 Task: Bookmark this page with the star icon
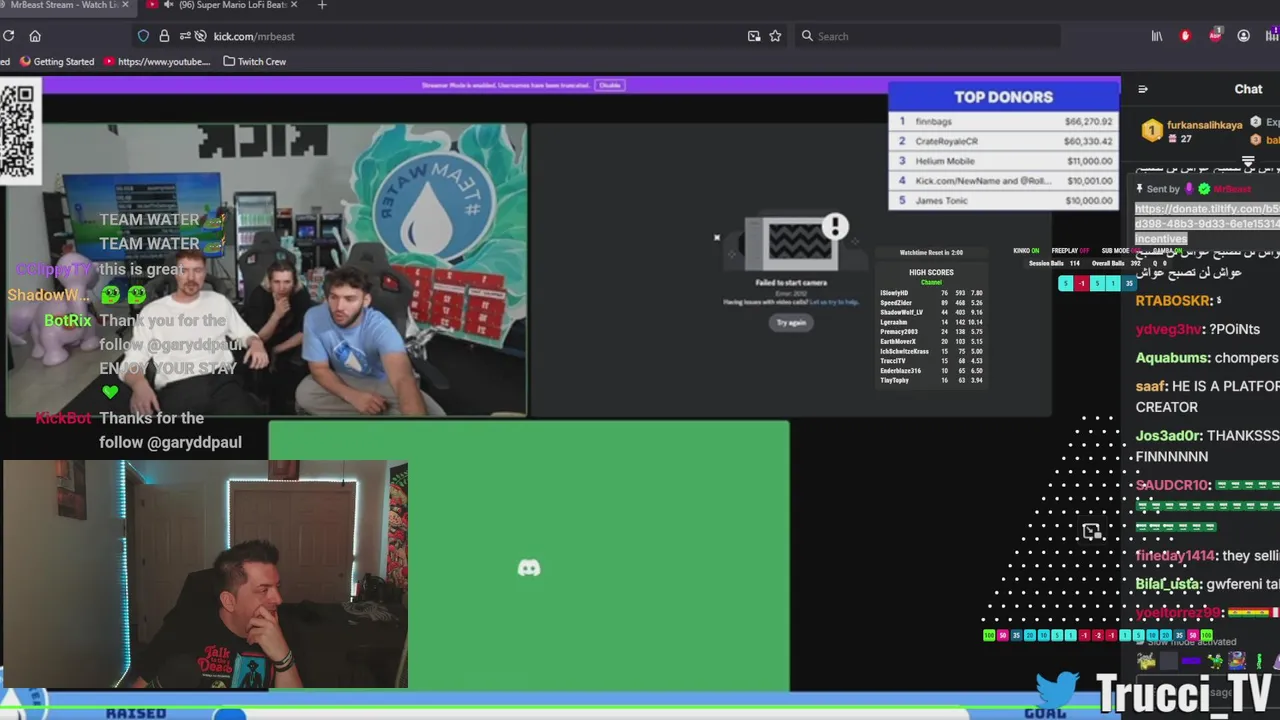click(775, 36)
